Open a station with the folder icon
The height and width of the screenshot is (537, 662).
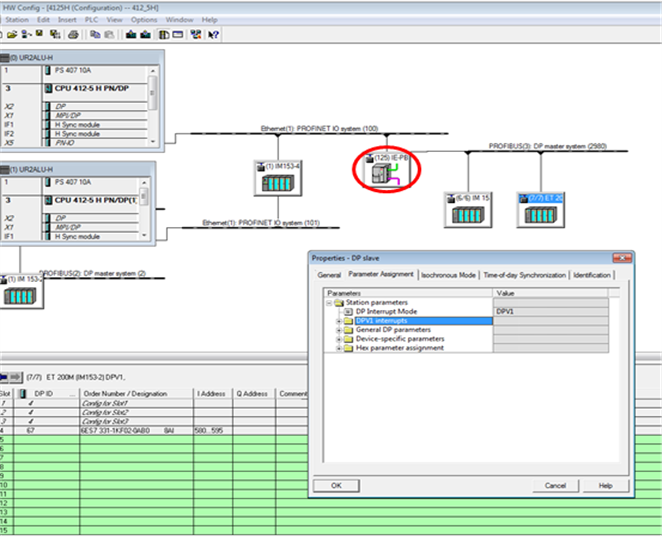(x=12, y=35)
